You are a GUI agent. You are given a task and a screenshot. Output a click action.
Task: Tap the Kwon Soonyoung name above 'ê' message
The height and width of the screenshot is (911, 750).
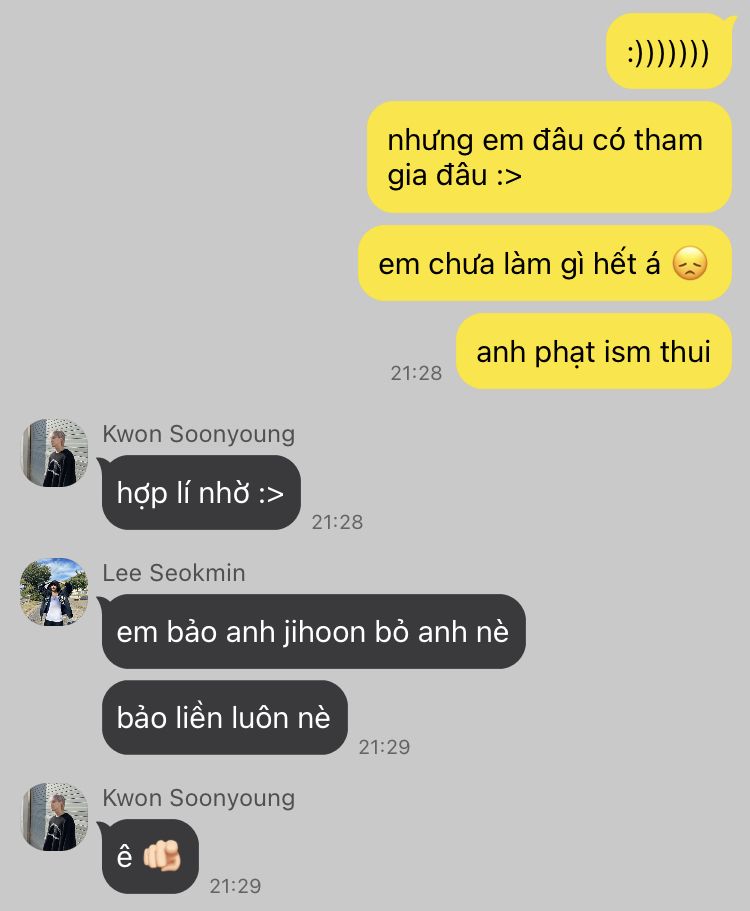coord(199,798)
